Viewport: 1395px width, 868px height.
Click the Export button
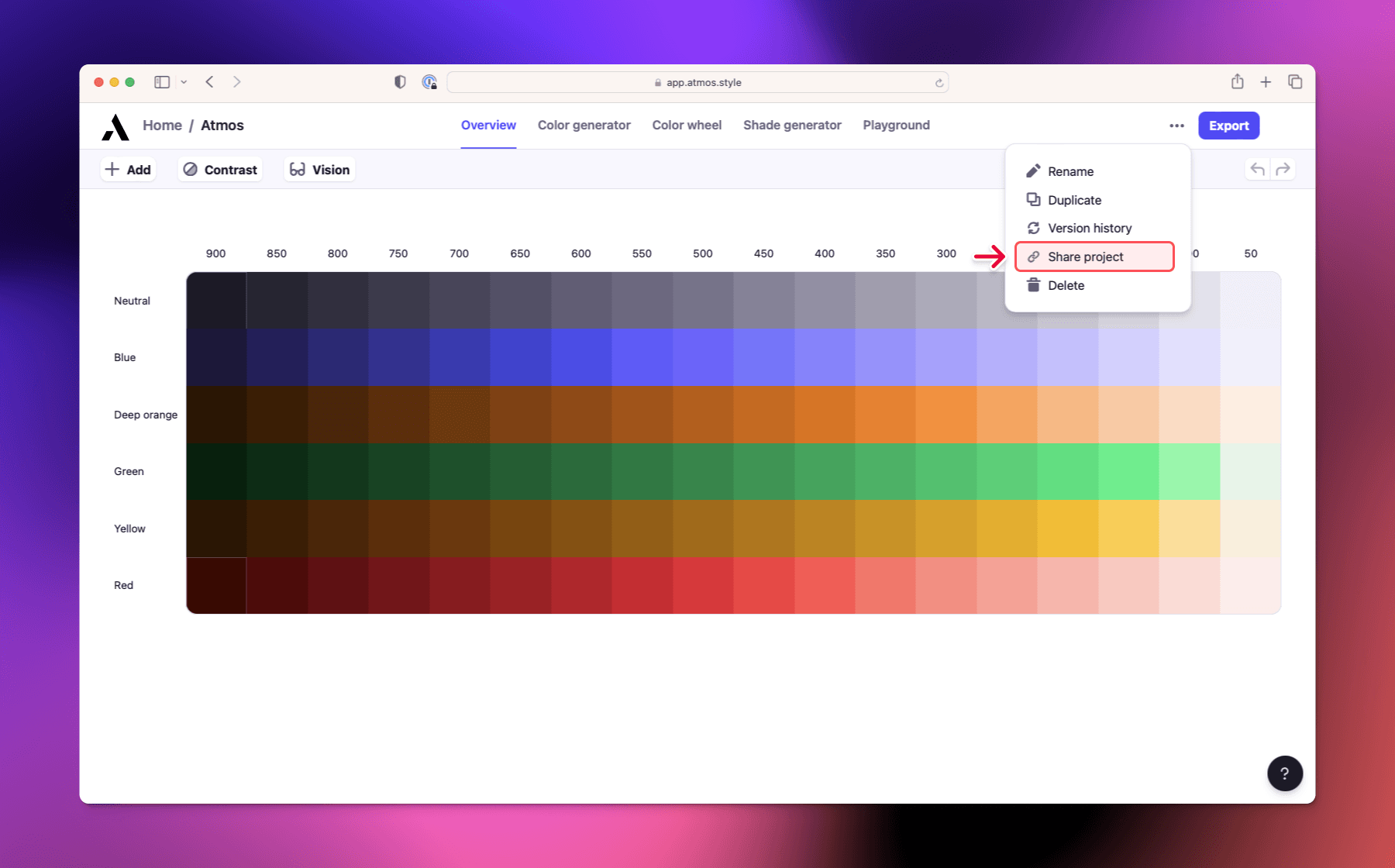(x=1228, y=125)
